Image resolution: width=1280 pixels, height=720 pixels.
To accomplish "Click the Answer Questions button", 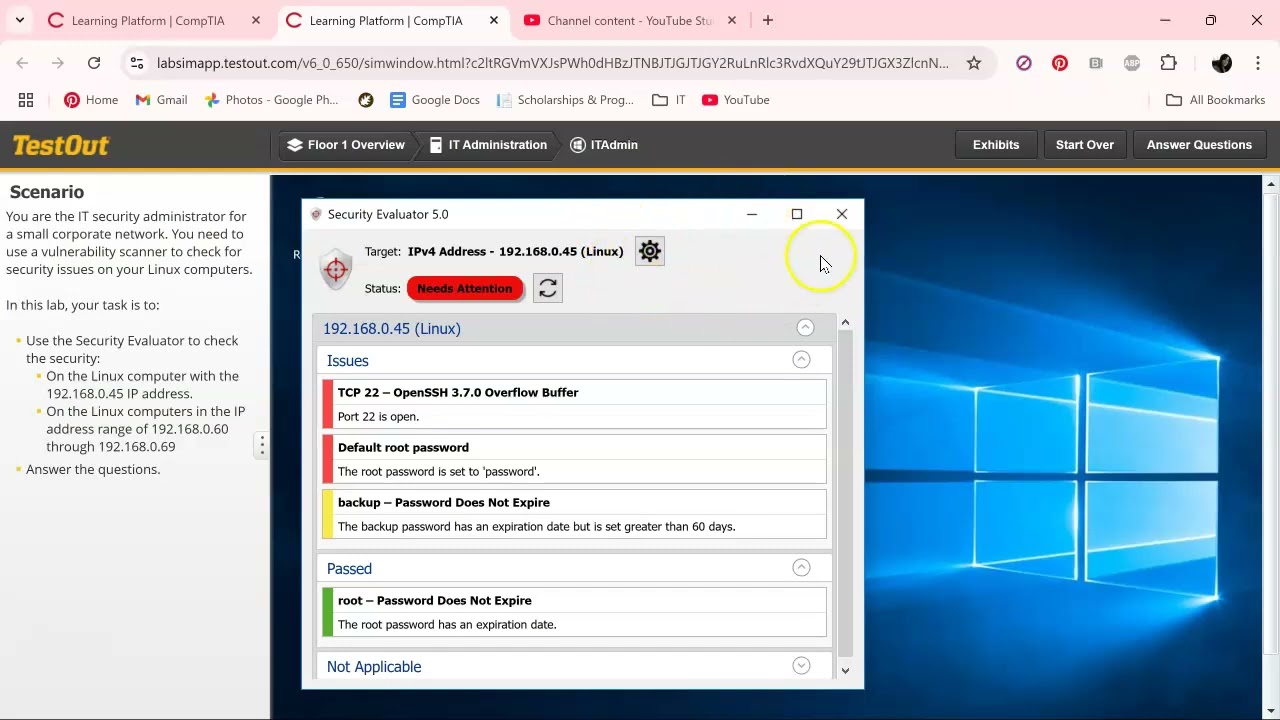I will point(1199,145).
